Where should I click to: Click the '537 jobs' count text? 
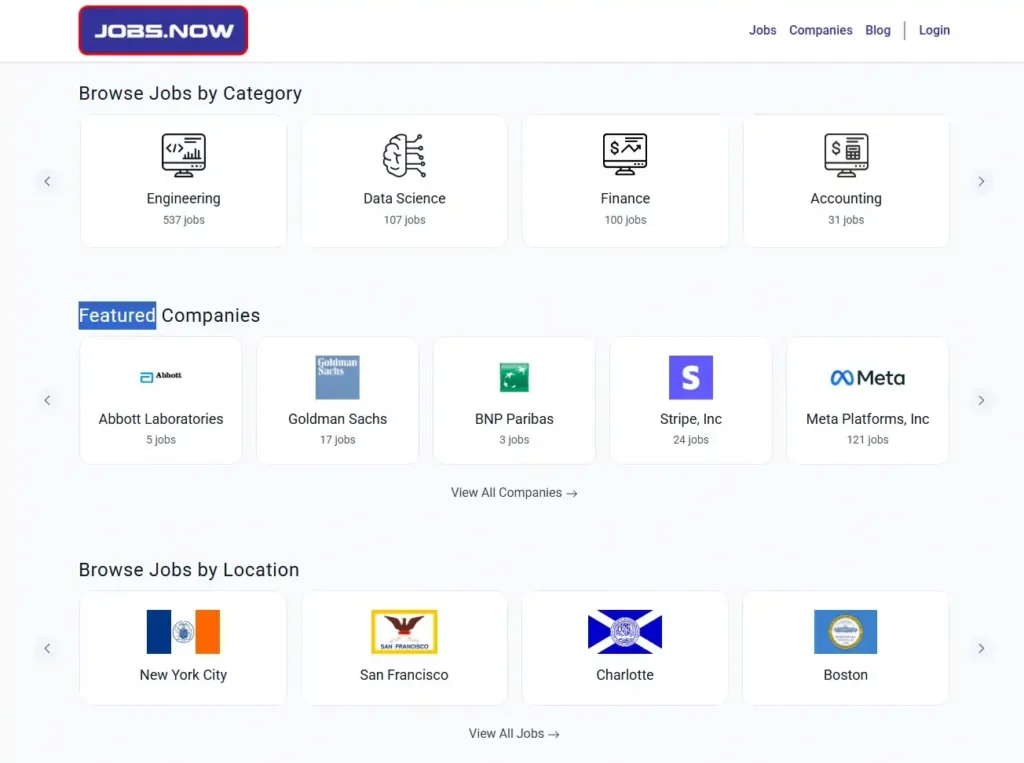(184, 220)
